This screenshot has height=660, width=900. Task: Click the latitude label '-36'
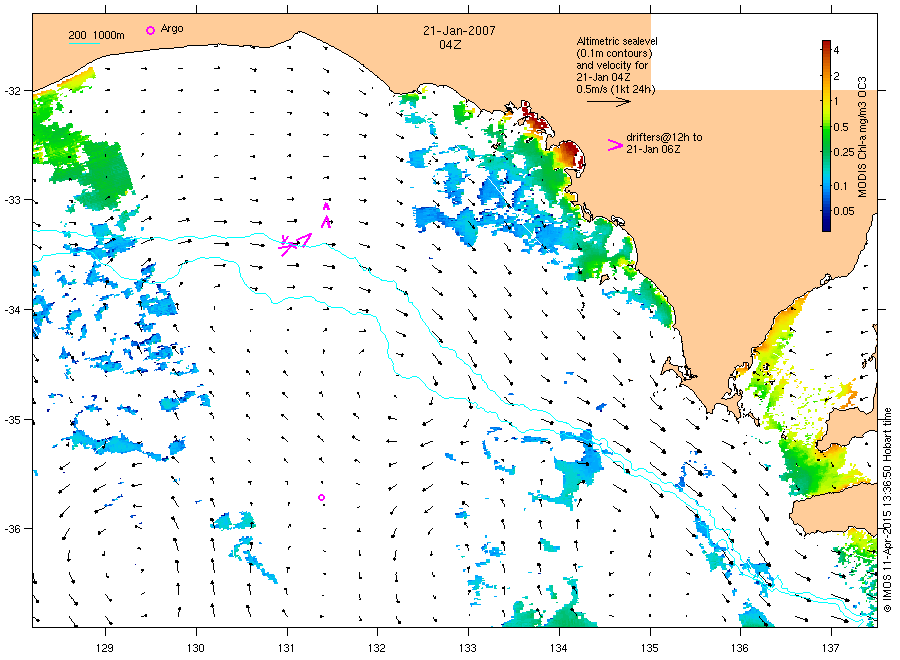pyautogui.click(x=11, y=529)
